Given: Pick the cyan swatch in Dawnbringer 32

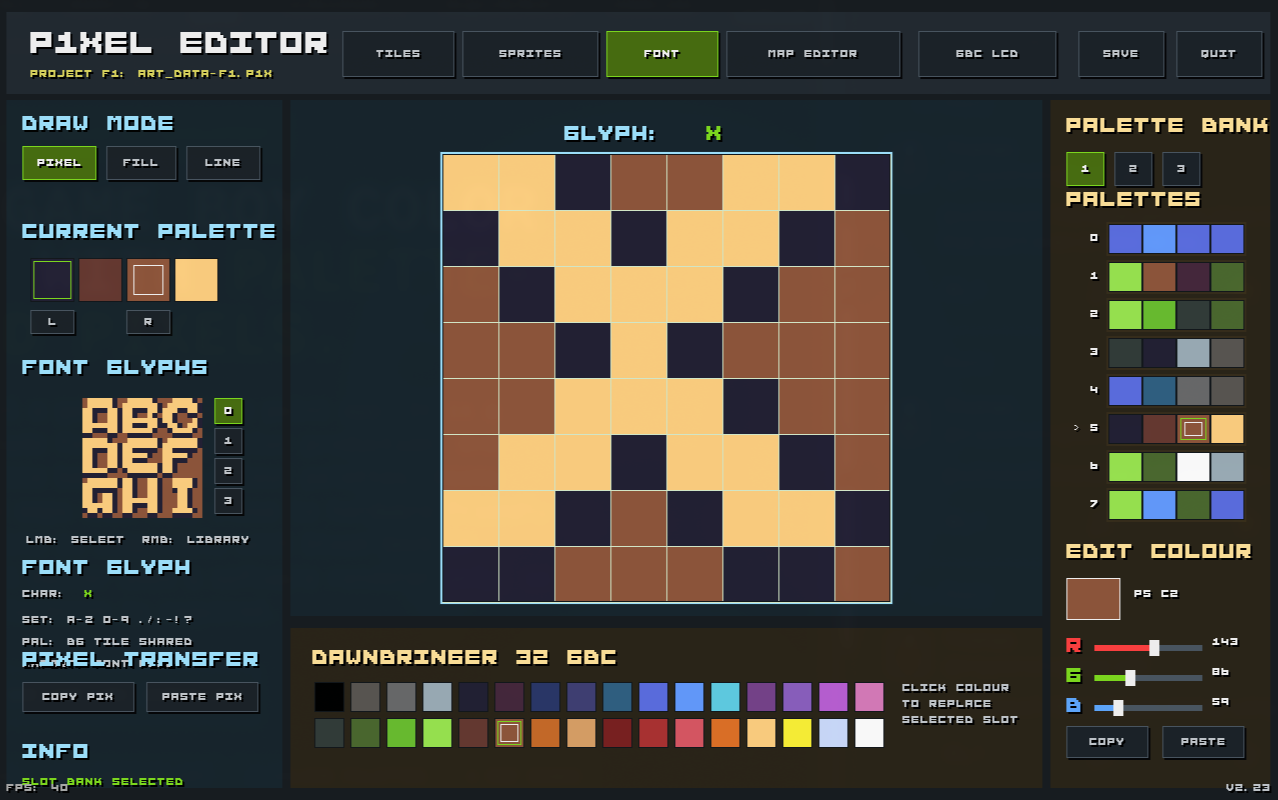Looking at the screenshot, I should coord(725,697).
